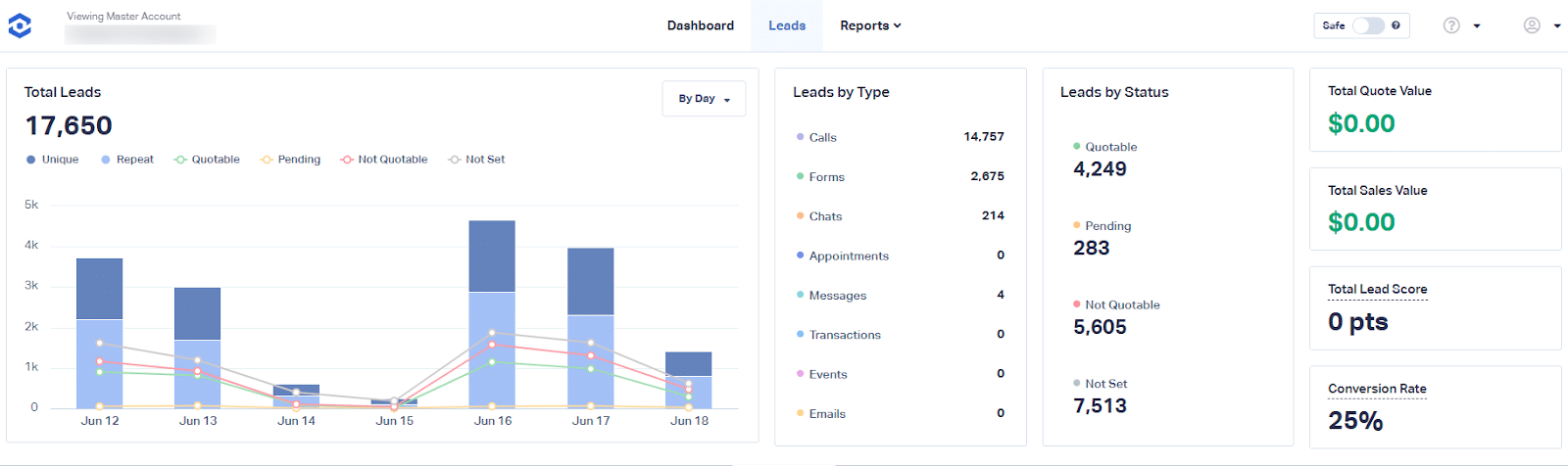The image size is (1568, 466).
Task: Toggle the Not Set legend item
Action: point(476,160)
